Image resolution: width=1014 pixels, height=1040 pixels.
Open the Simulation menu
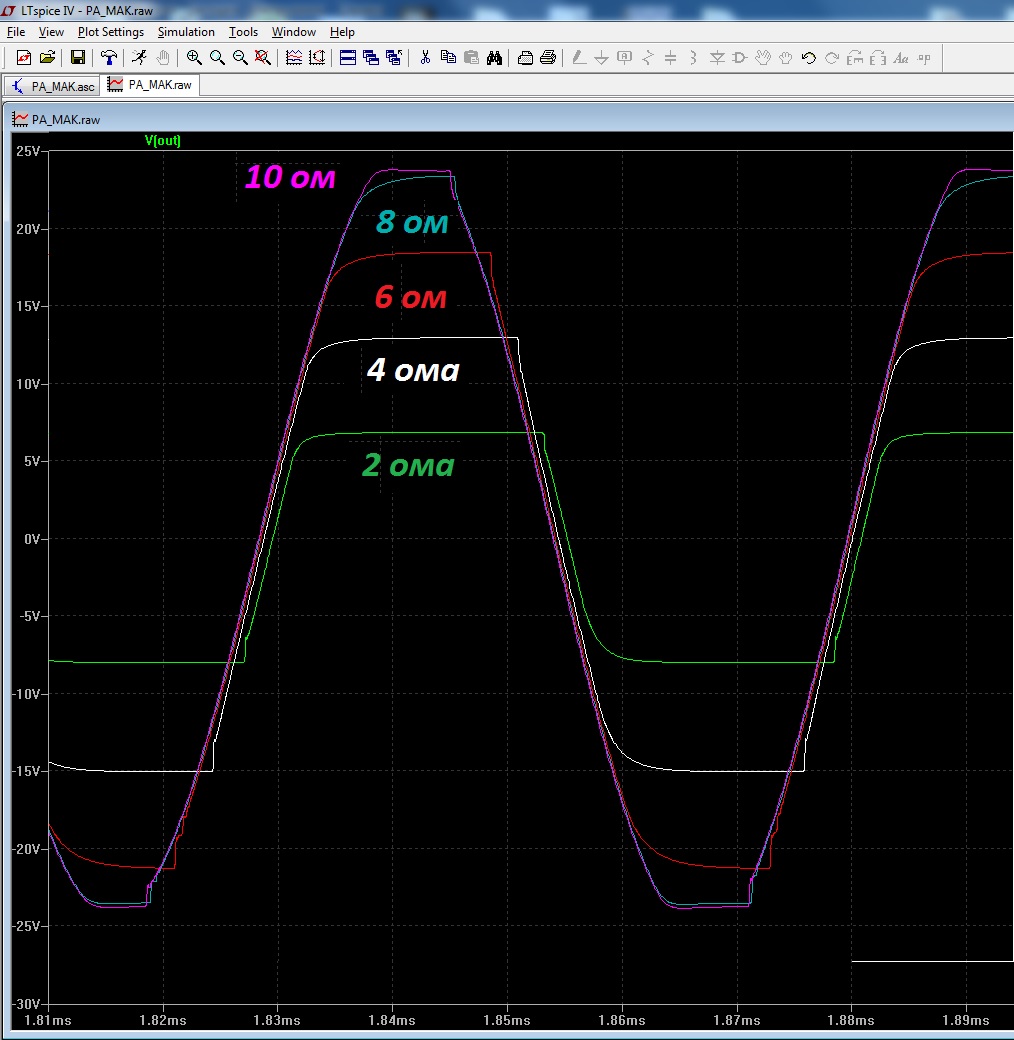tap(186, 32)
